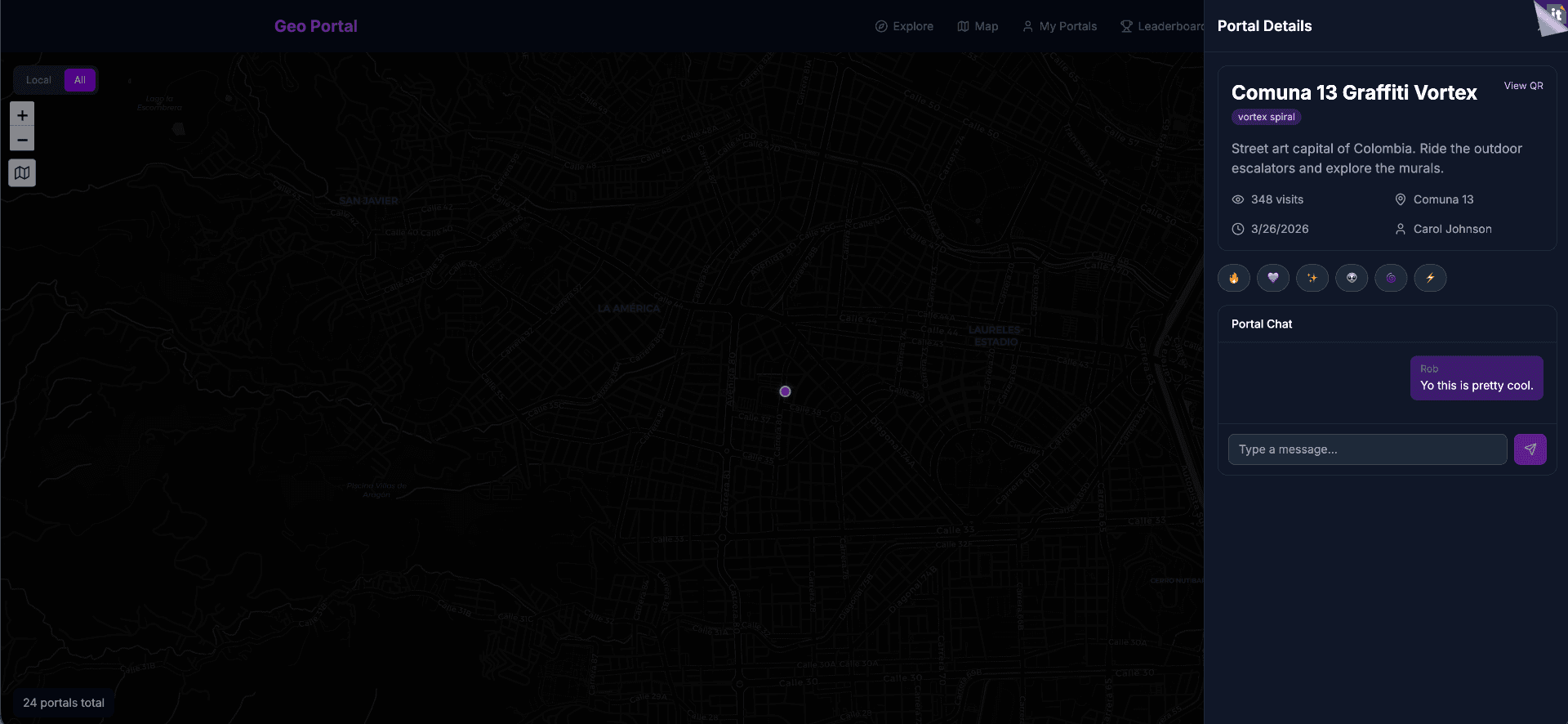React with the sparkles emoji

click(x=1312, y=278)
